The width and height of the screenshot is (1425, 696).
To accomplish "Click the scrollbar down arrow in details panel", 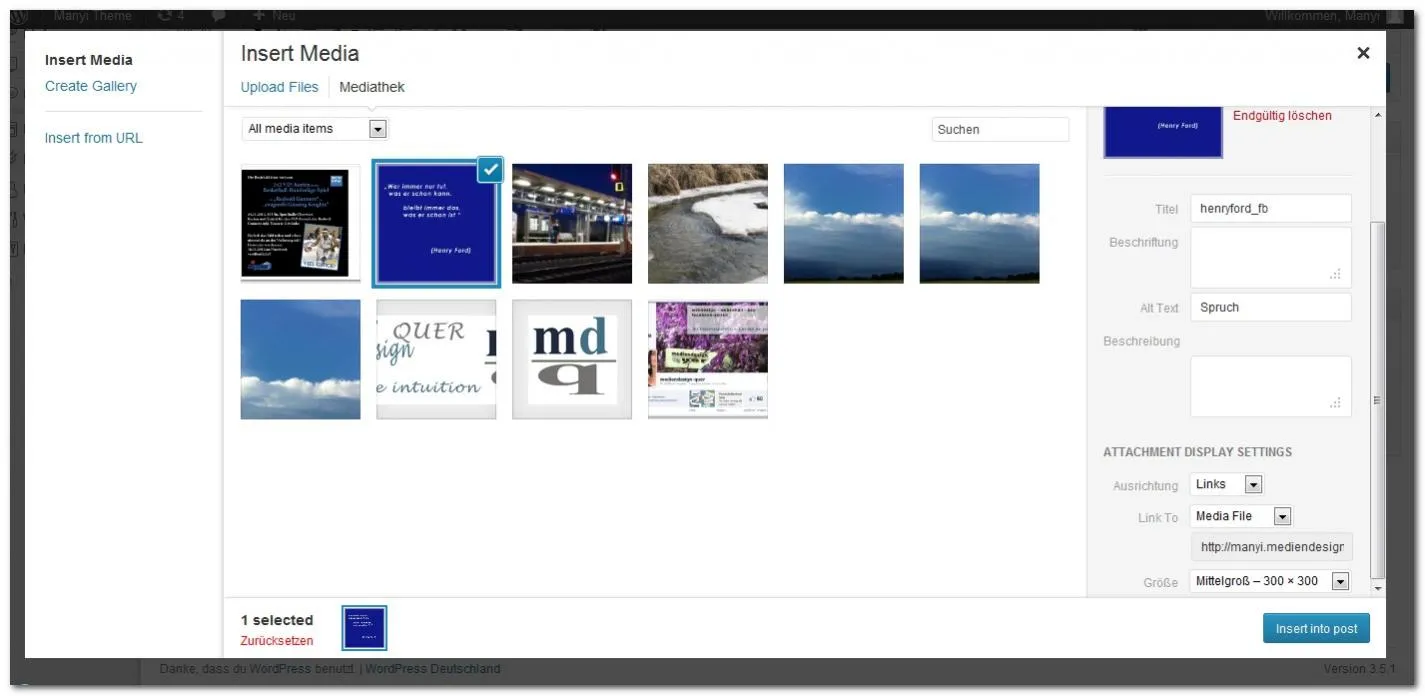I will coord(1378,589).
